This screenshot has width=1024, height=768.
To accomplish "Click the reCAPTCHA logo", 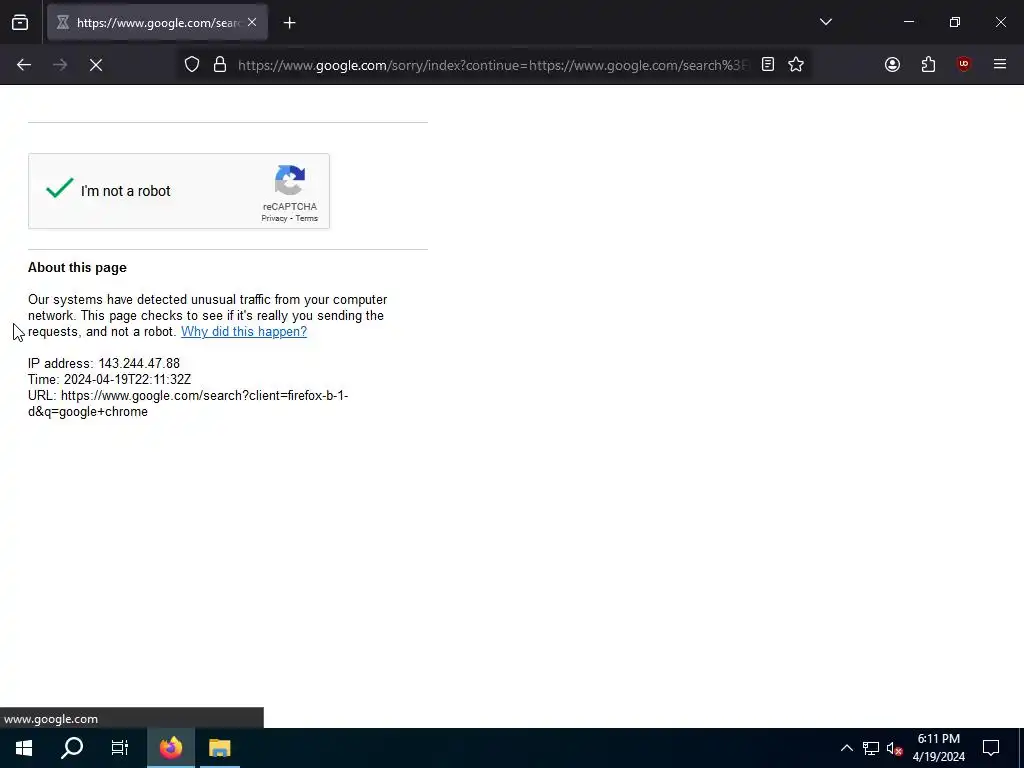I will point(290,180).
